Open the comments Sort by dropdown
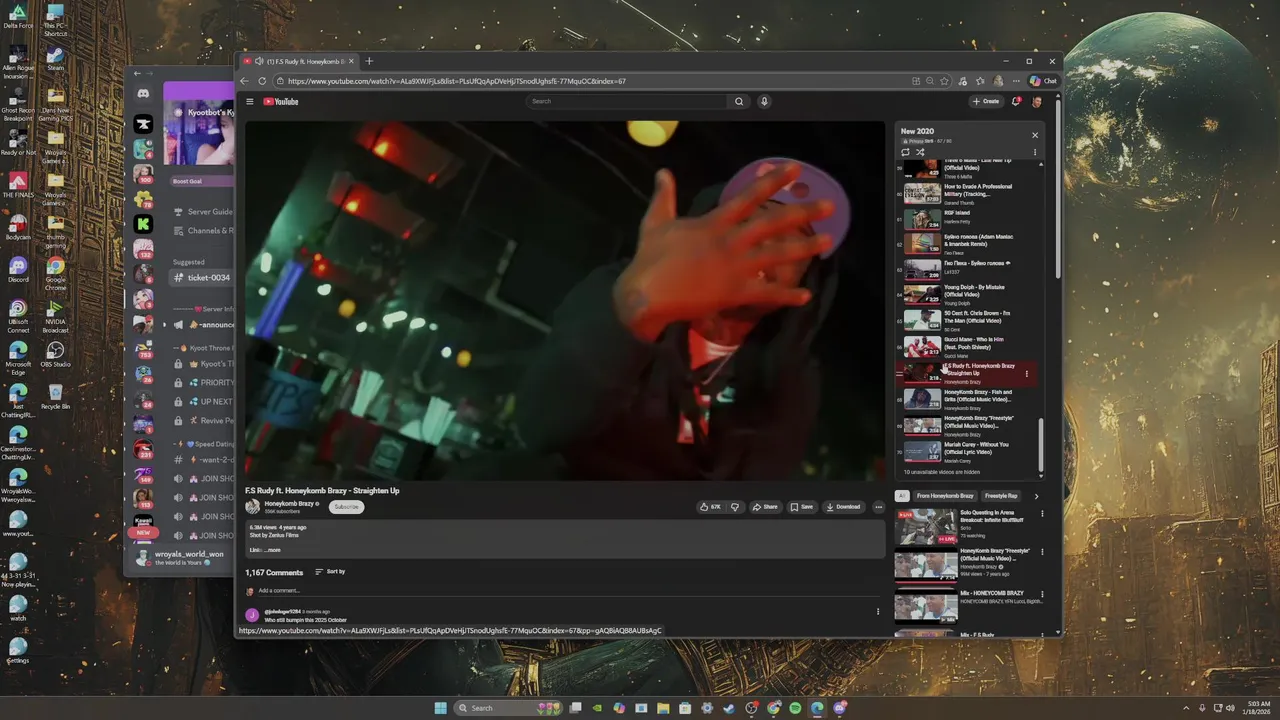 pyautogui.click(x=330, y=572)
